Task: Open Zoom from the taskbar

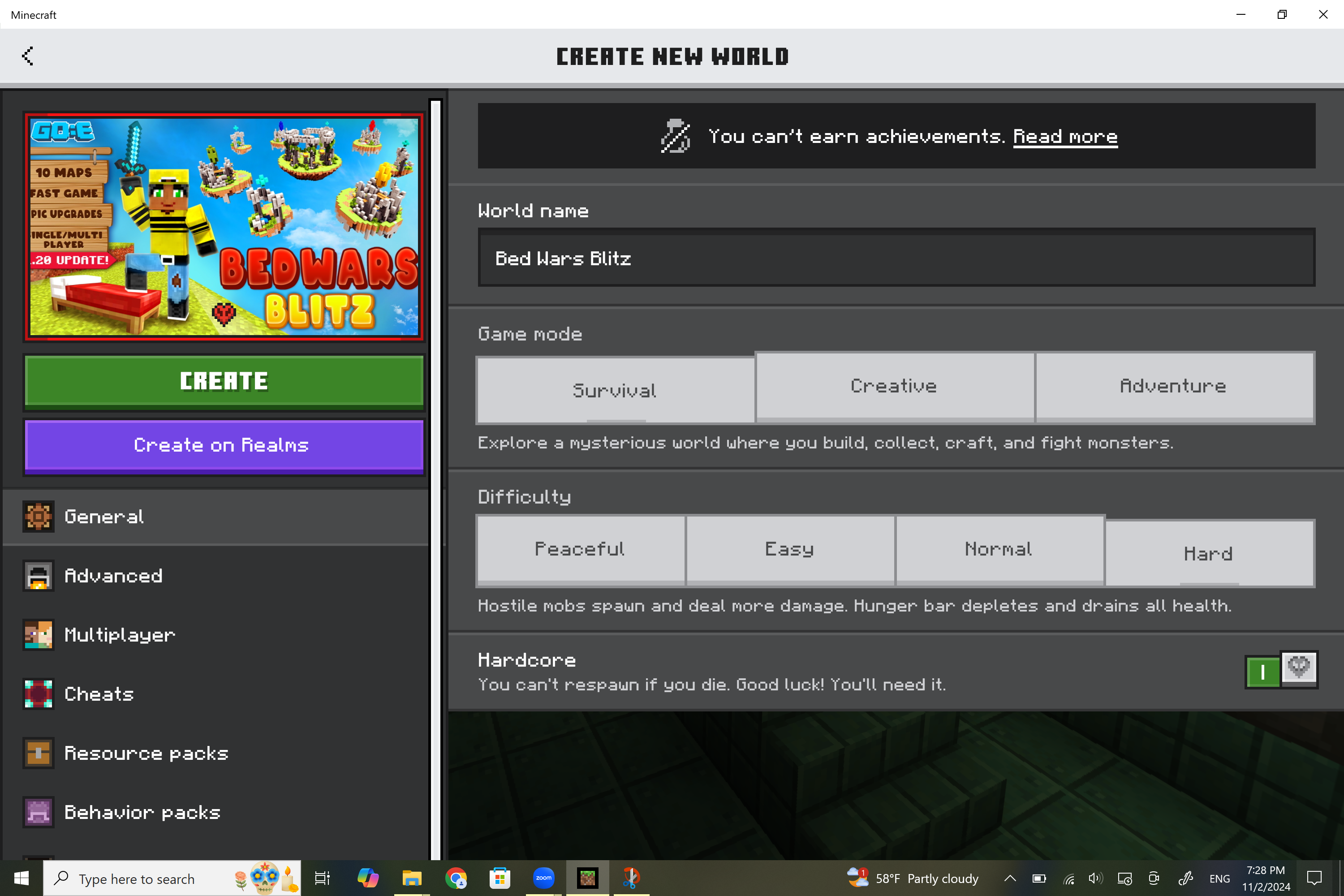Action: (543, 878)
